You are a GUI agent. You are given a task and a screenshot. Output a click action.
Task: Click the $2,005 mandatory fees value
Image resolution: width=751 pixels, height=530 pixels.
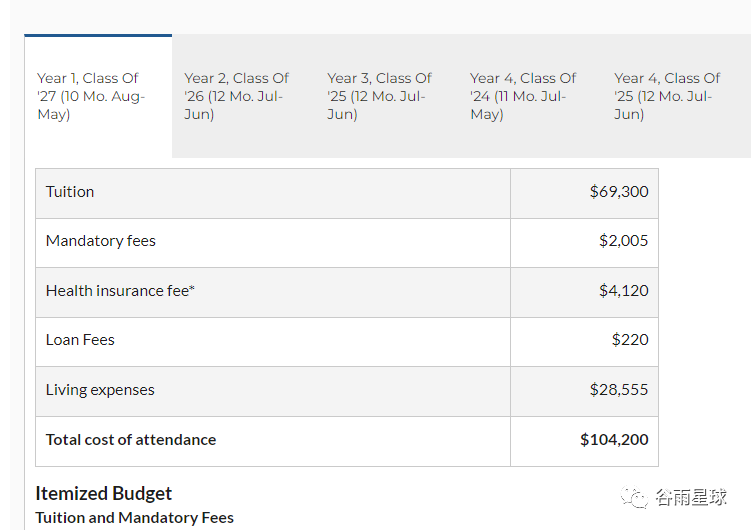[623, 241]
